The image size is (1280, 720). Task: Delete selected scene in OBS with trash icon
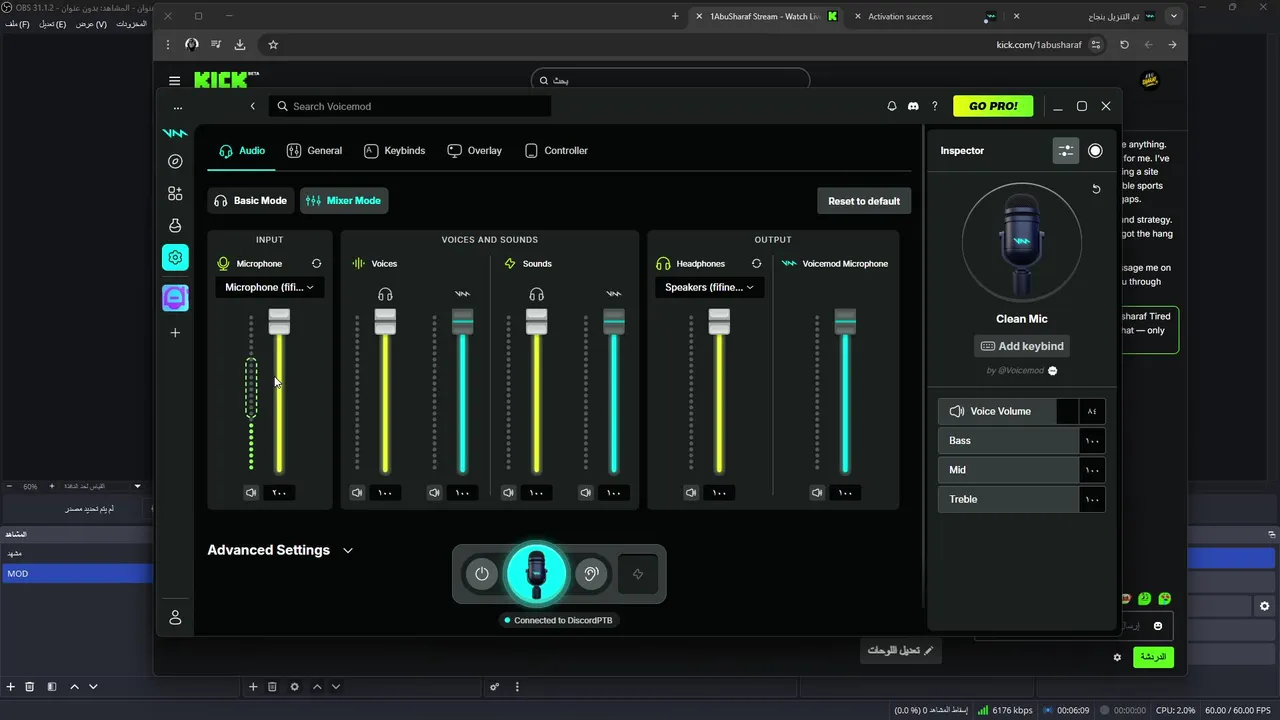(x=29, y=687)
